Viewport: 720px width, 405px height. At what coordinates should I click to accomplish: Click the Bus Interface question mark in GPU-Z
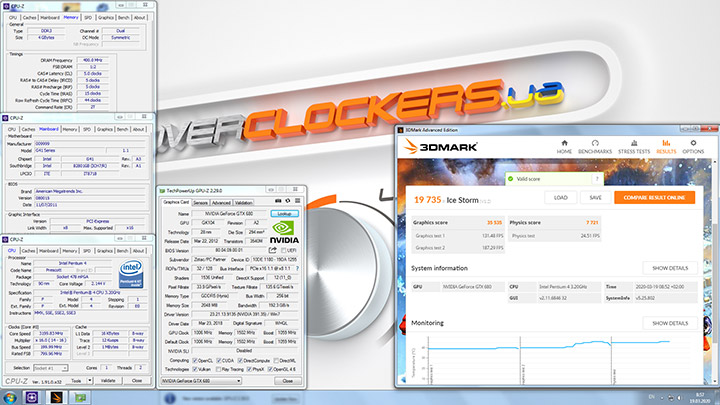click(x=297, y=268)
